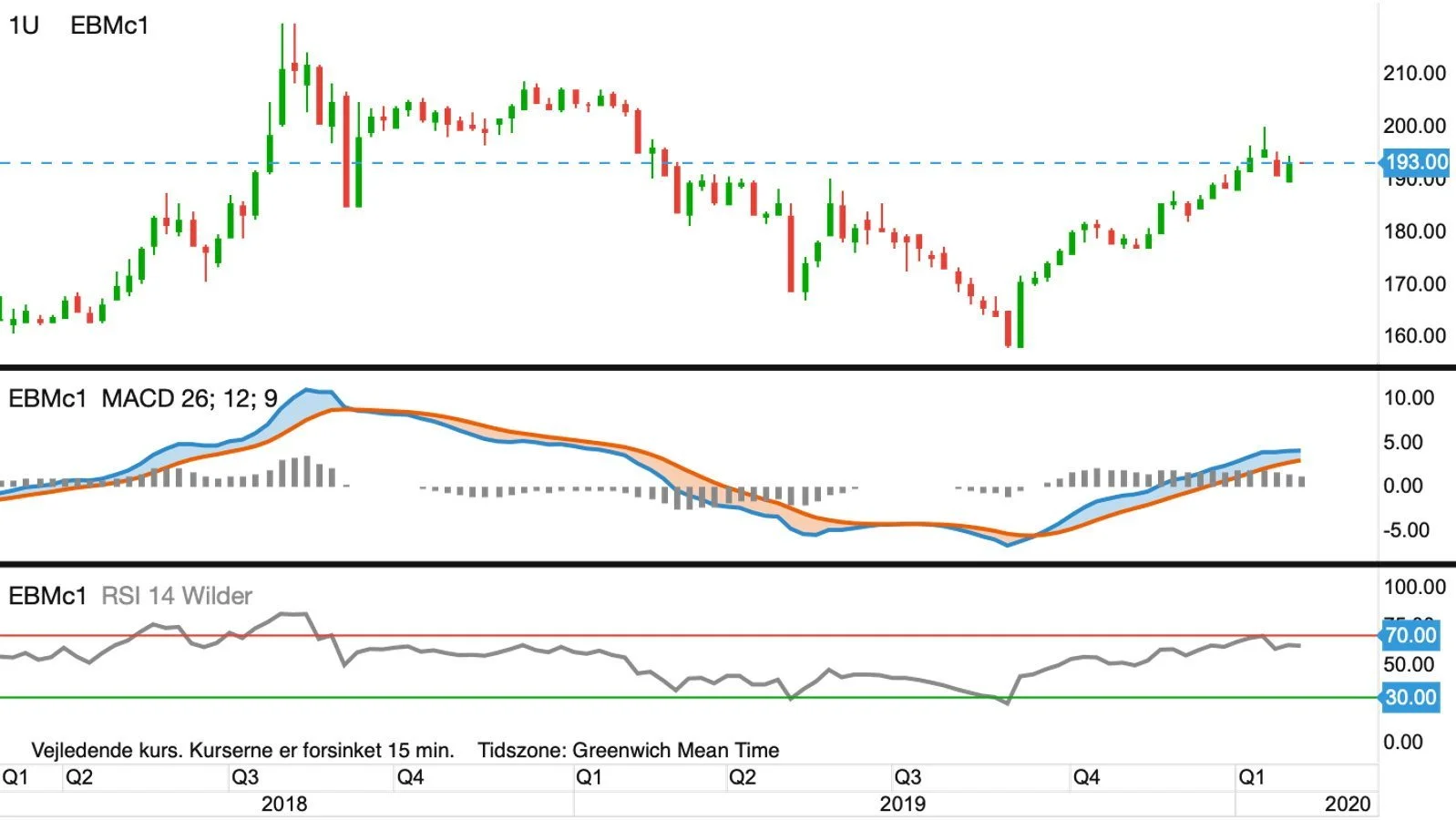Select the 2019 year label on time axis
1456x820 pixels.
tap(903, 804)
